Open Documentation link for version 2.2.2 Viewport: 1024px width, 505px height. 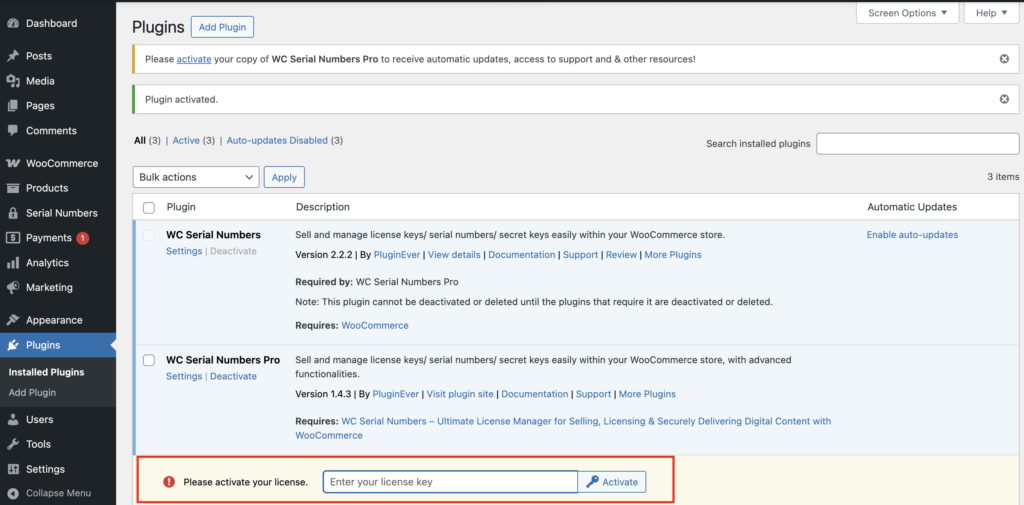click(522, 255)
